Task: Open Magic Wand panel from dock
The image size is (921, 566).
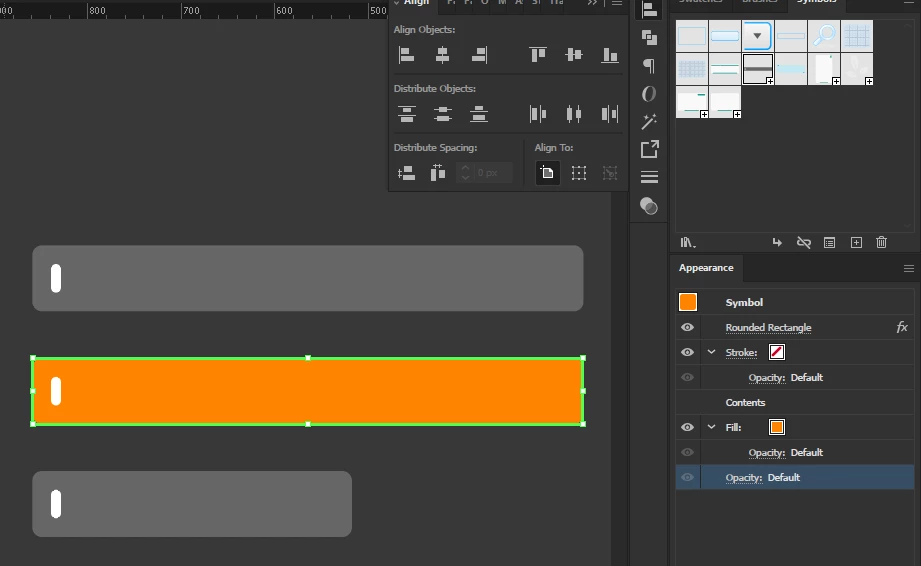Action: pyautogui.click(x=649, y=122)
